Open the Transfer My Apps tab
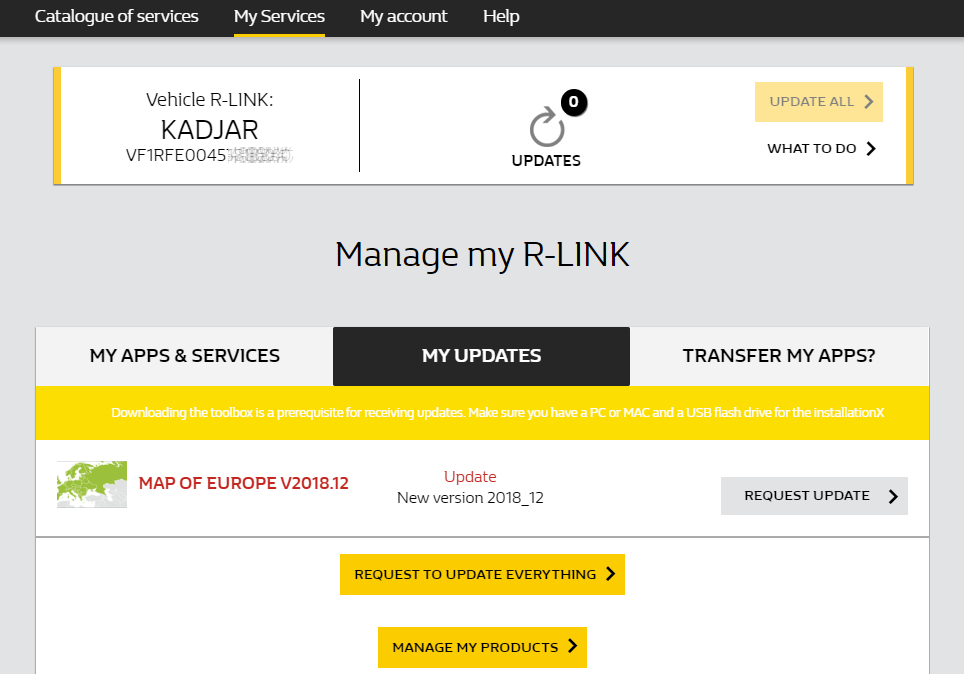Image resolution: width=964 pixels, height=674 pixels. [x=779, y=356]
